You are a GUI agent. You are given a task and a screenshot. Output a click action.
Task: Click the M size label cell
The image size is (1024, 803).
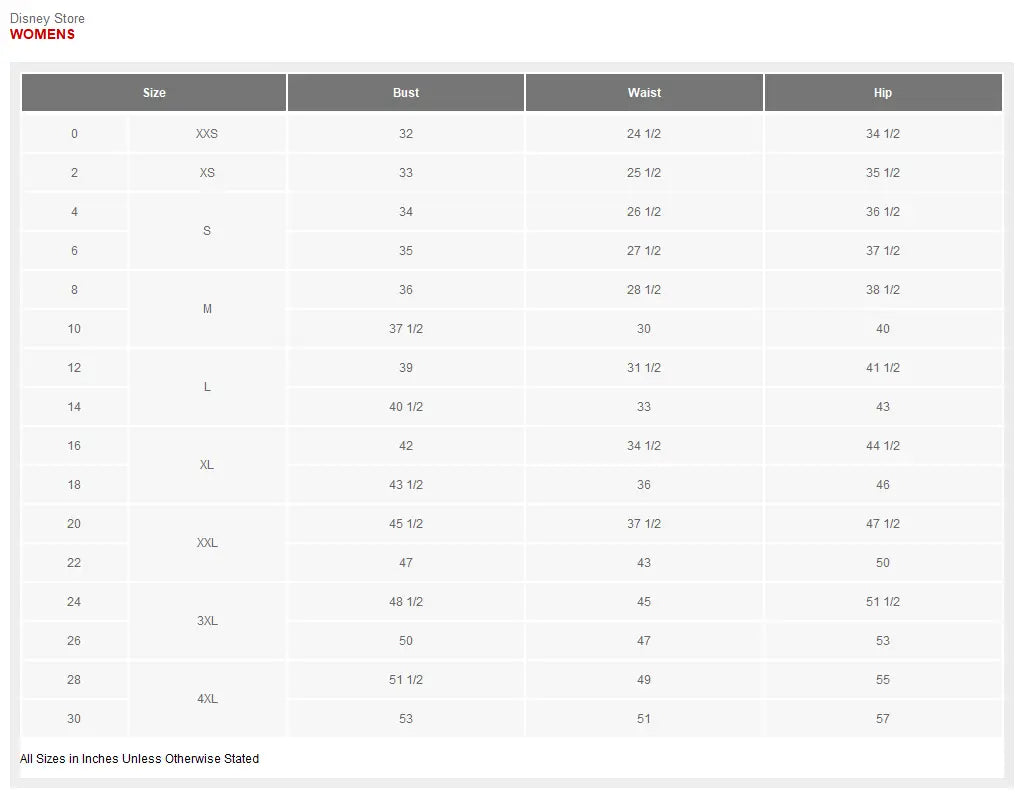207,309
